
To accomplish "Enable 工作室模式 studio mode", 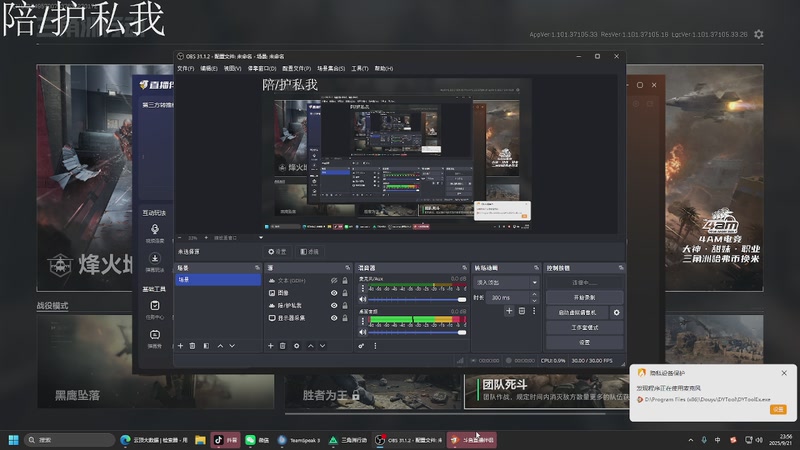I will [584, 328].
